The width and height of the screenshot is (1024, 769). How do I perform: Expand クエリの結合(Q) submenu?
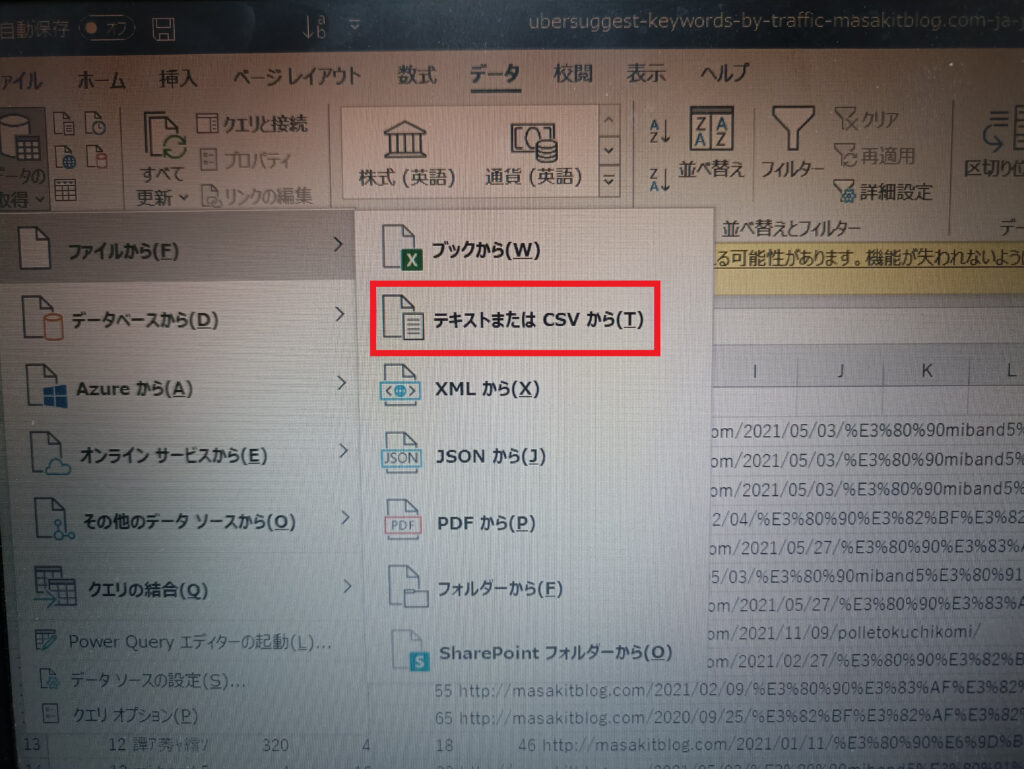[193, 589]
